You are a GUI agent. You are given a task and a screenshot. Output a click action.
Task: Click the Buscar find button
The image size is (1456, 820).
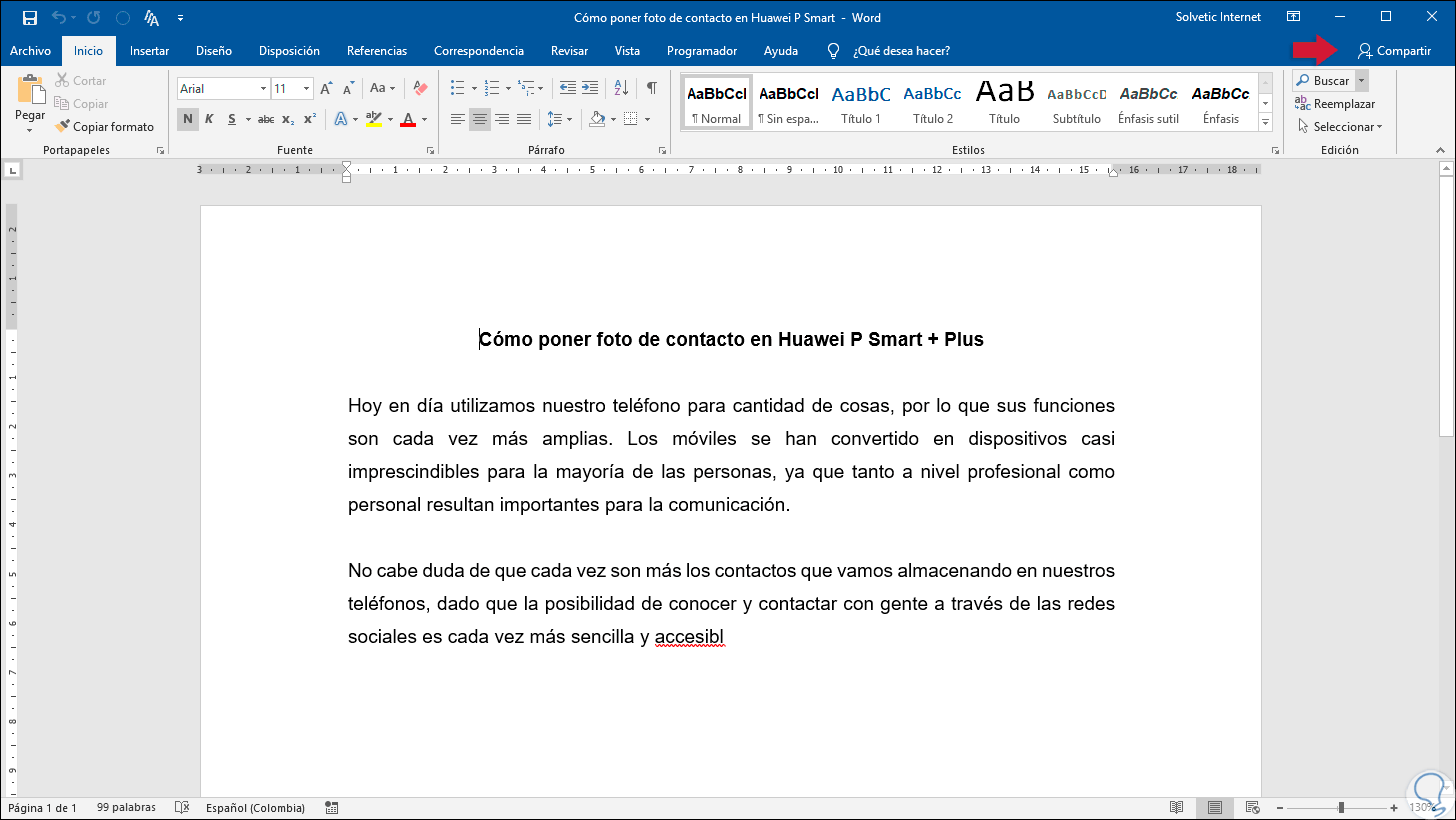click(1323, 81)
